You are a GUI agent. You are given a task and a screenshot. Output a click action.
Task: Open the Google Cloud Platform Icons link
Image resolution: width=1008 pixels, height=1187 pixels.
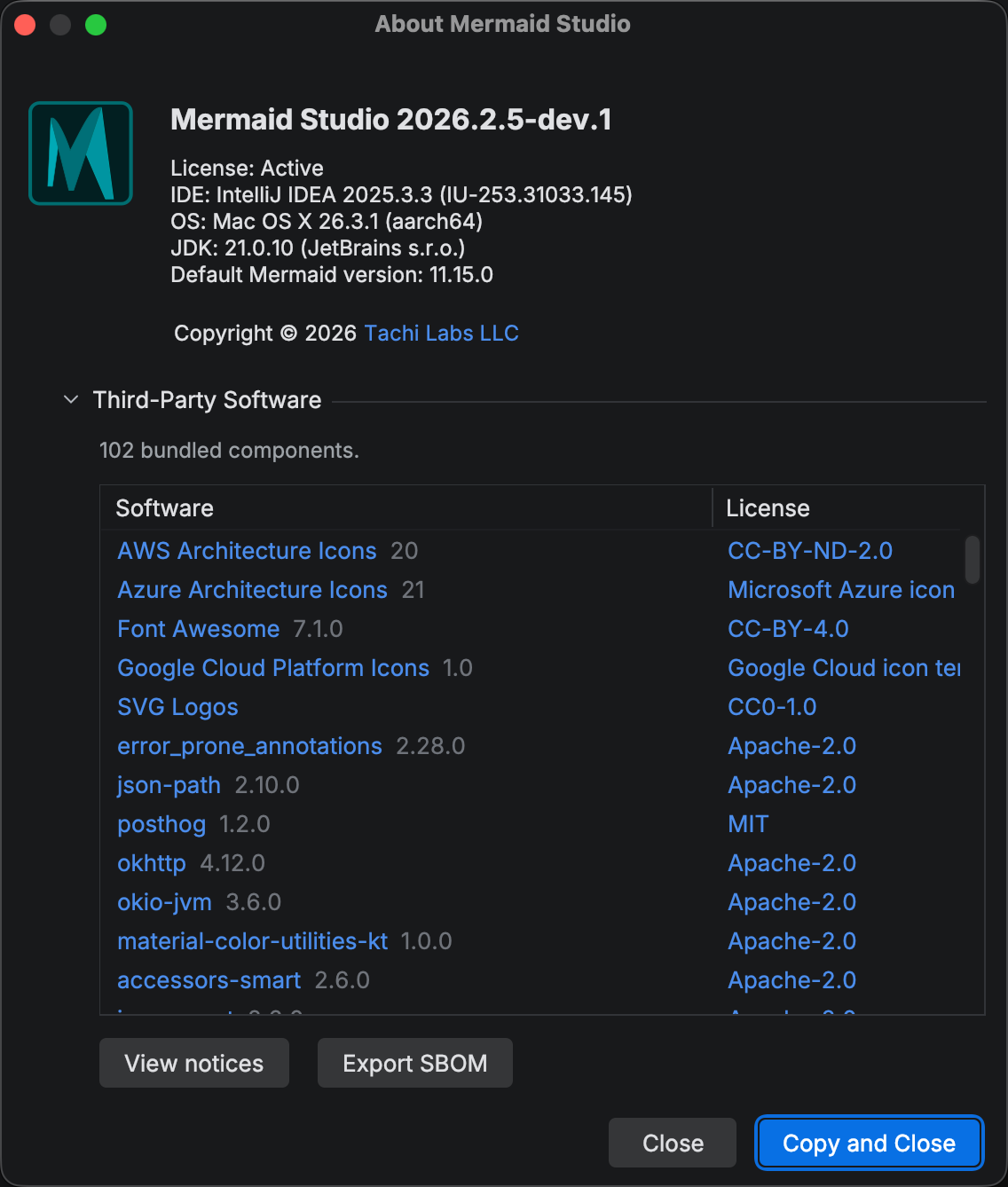(273, 668)
